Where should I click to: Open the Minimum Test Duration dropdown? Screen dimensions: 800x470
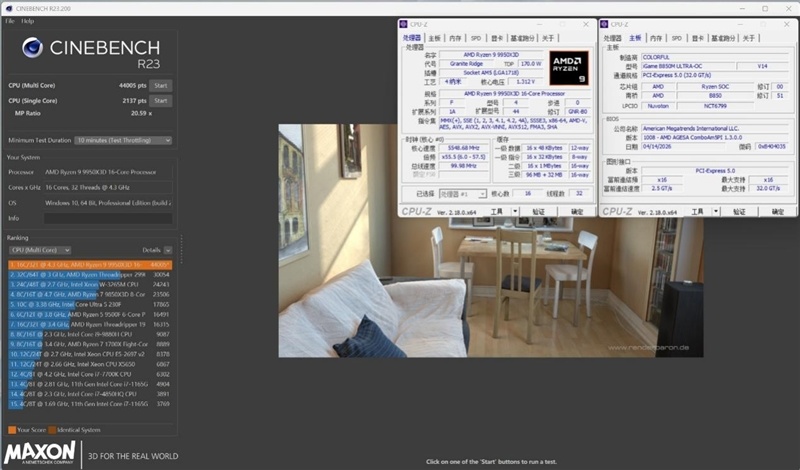coord(123,140)
